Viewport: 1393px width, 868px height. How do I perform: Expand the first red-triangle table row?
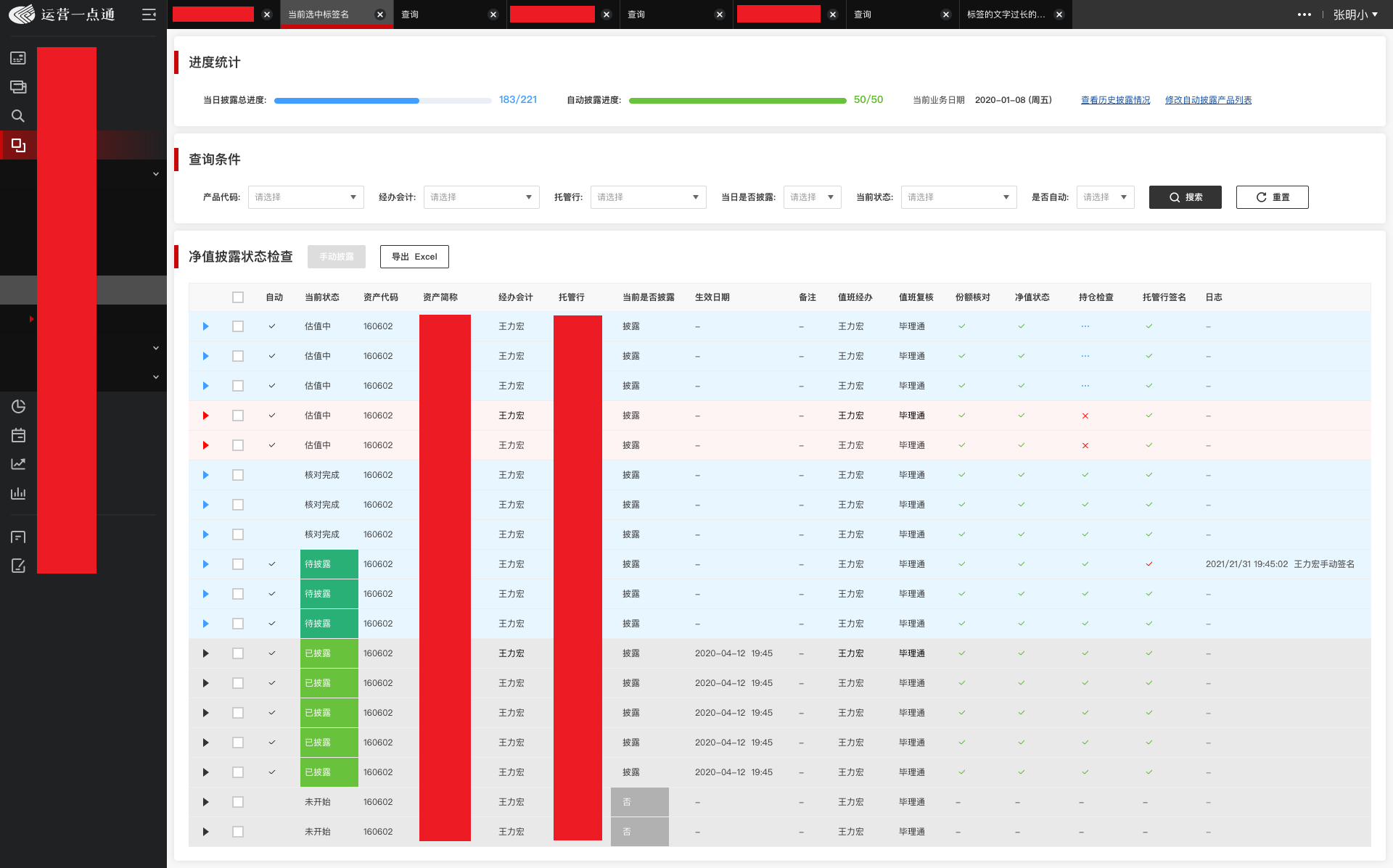pyautogui.click(x=206, y=416)
